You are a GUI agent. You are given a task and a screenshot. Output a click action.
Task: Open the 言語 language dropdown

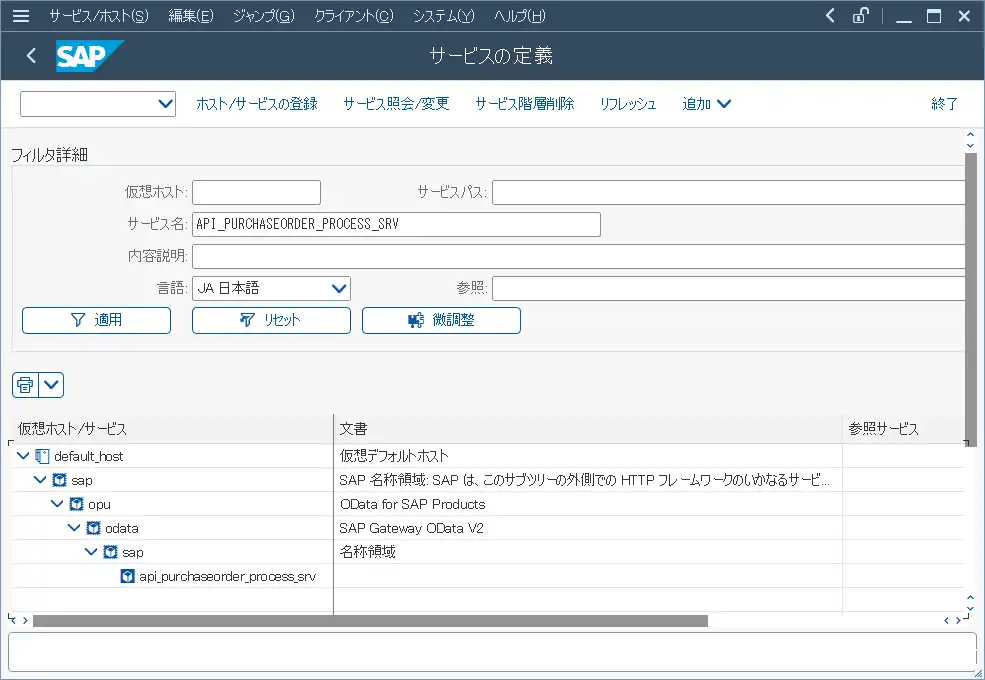(340, 288)
